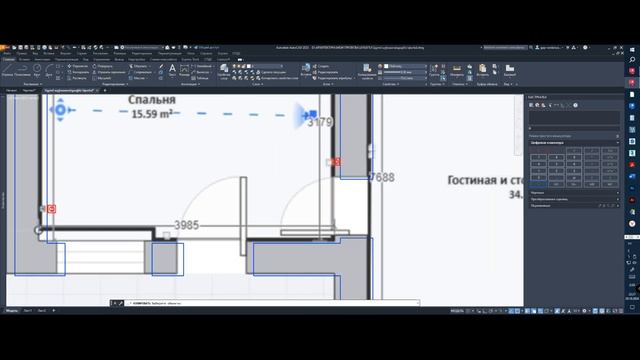Click the Масштаб scale tool
640x360 pixels.
point(102,78)
